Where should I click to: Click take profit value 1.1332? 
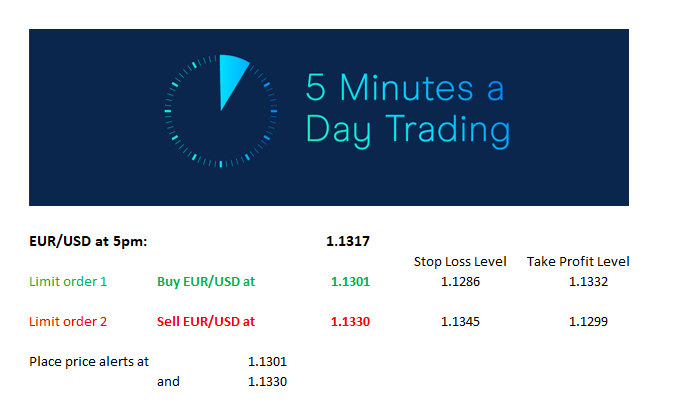(588, 282)
